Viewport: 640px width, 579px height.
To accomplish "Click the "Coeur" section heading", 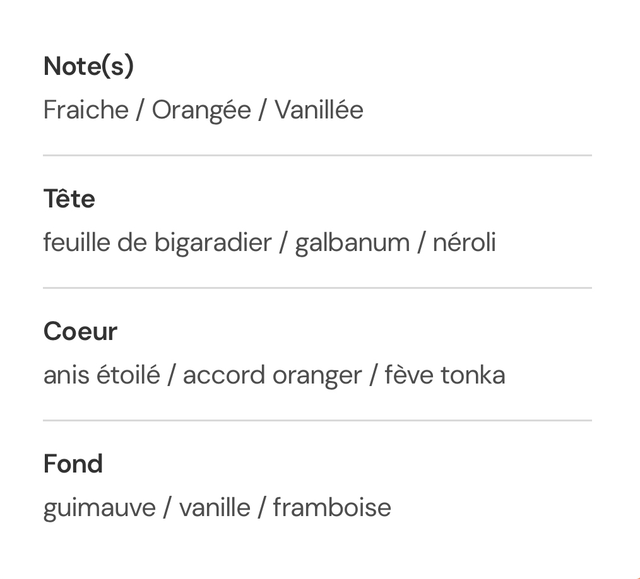I will [80, 332].
